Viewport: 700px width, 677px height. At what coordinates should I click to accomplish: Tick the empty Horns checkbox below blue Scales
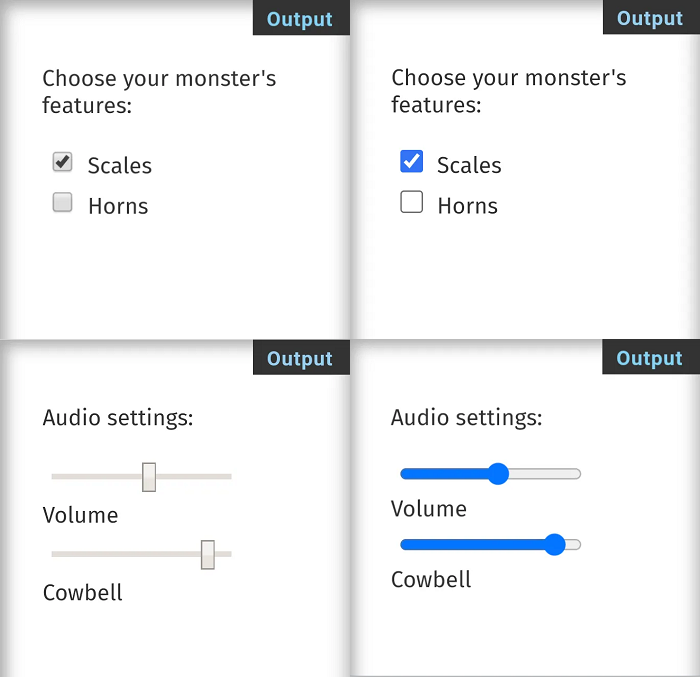[411, 203]
